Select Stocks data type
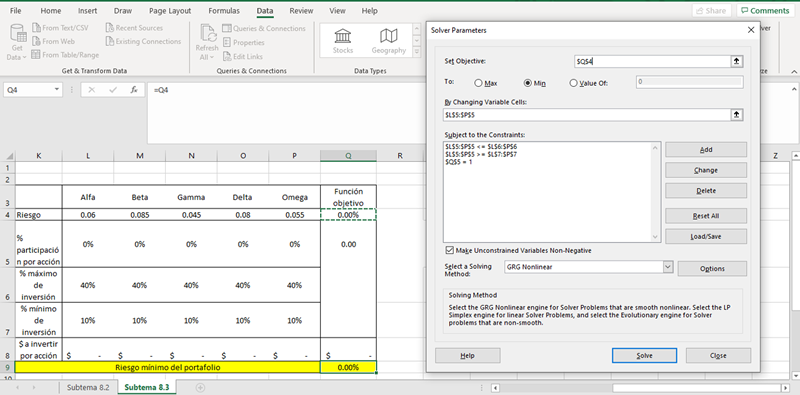Viewport: 800px width, 395px height. tap(342, 41)
